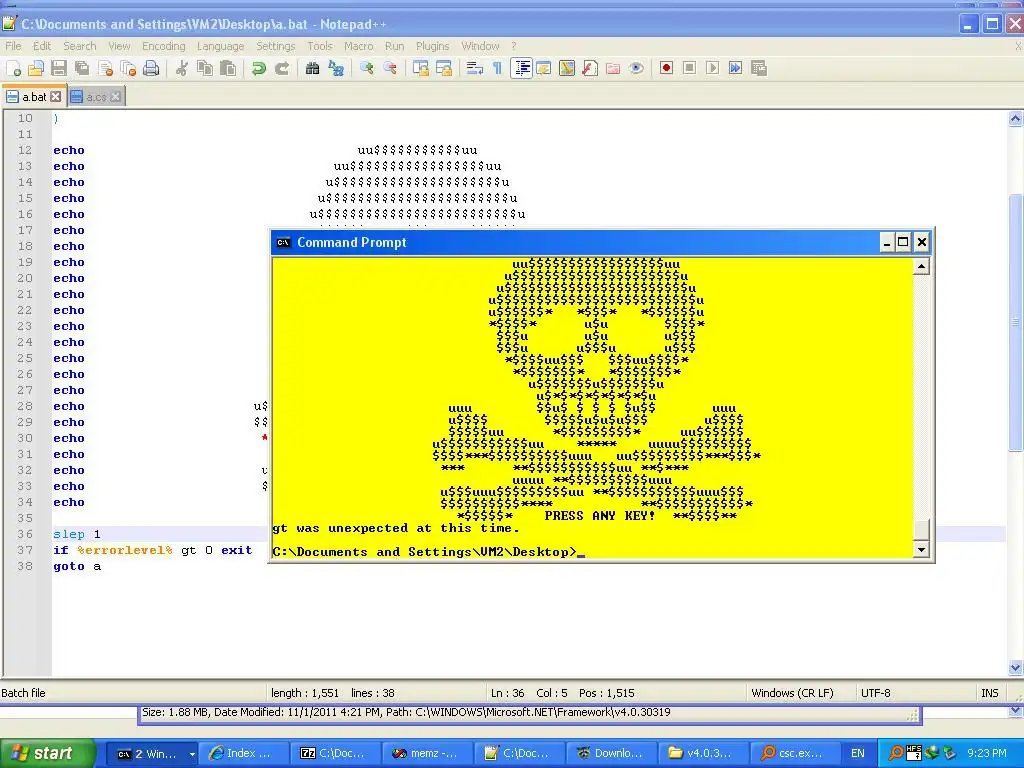Image resolution: width=1024 pixels, height=768 pixels.
Task: Click the Windows (CR LF) status field
Action: click(792, 693)
